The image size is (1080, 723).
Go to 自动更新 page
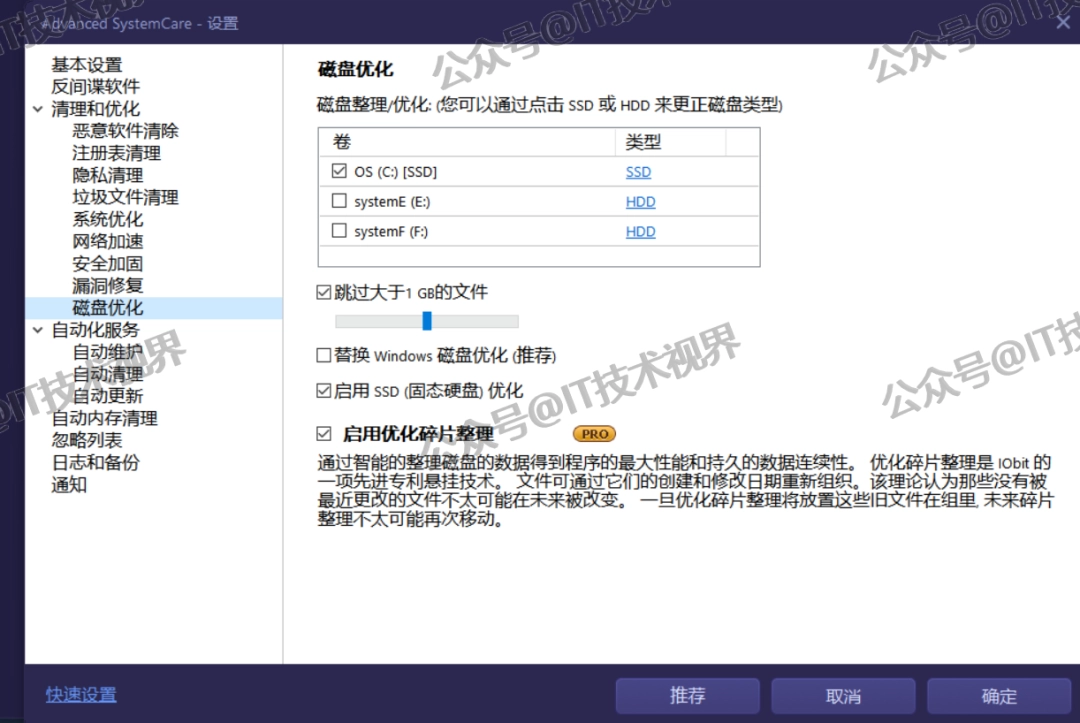107,396
